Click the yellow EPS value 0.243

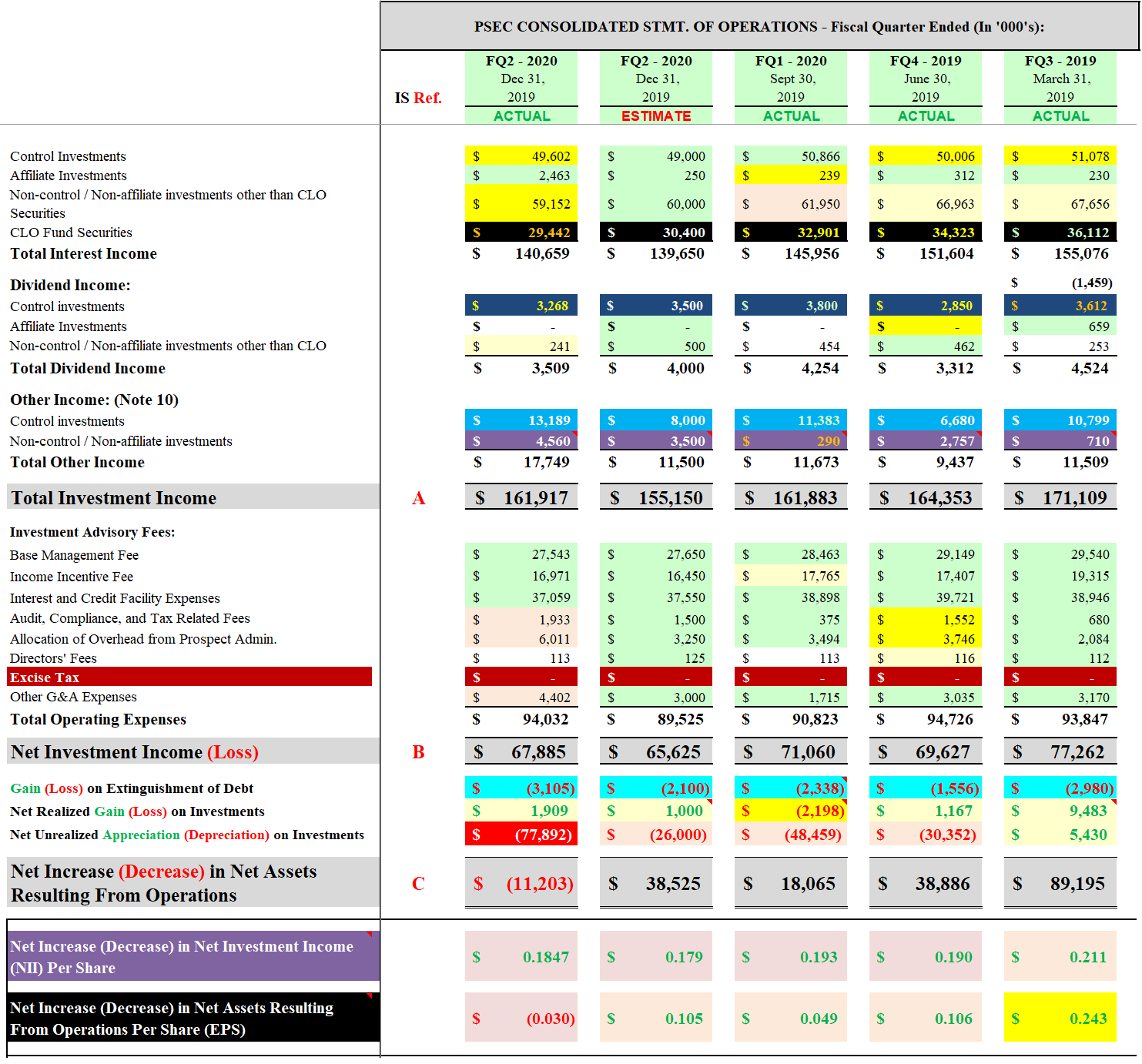click(x=1088, y=1019)
